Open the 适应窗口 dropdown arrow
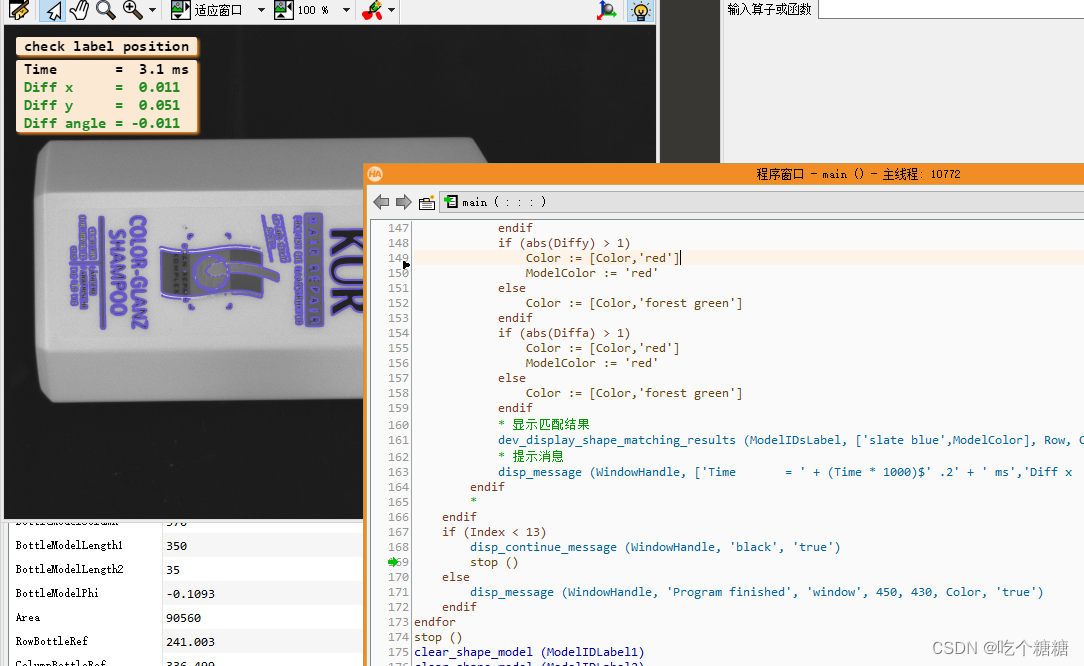This screenshot has height=666, width=1084. coord(261,10)
